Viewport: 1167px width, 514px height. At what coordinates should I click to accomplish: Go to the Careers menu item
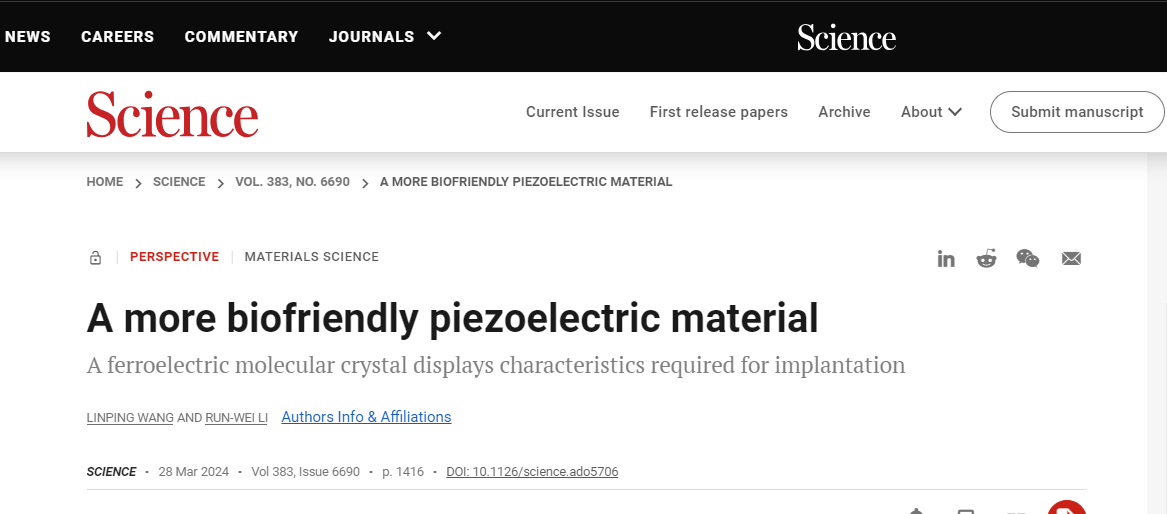117,37
